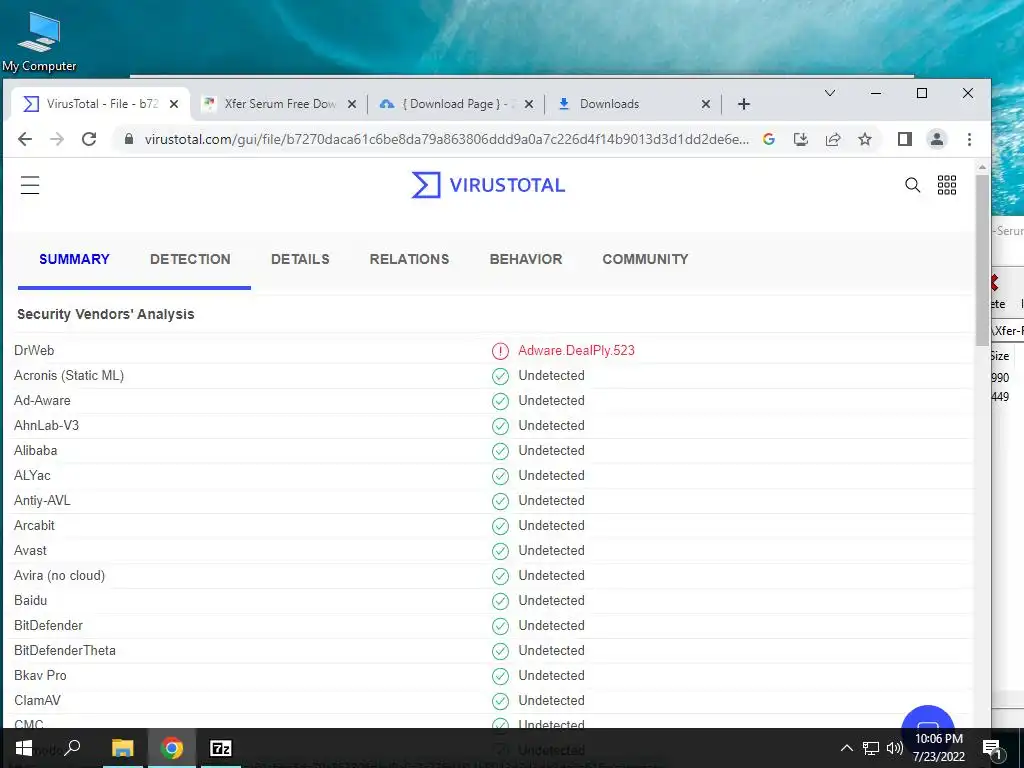
Task: Click the page vertical scrollbar thumb
Action: tap(982, 260)
